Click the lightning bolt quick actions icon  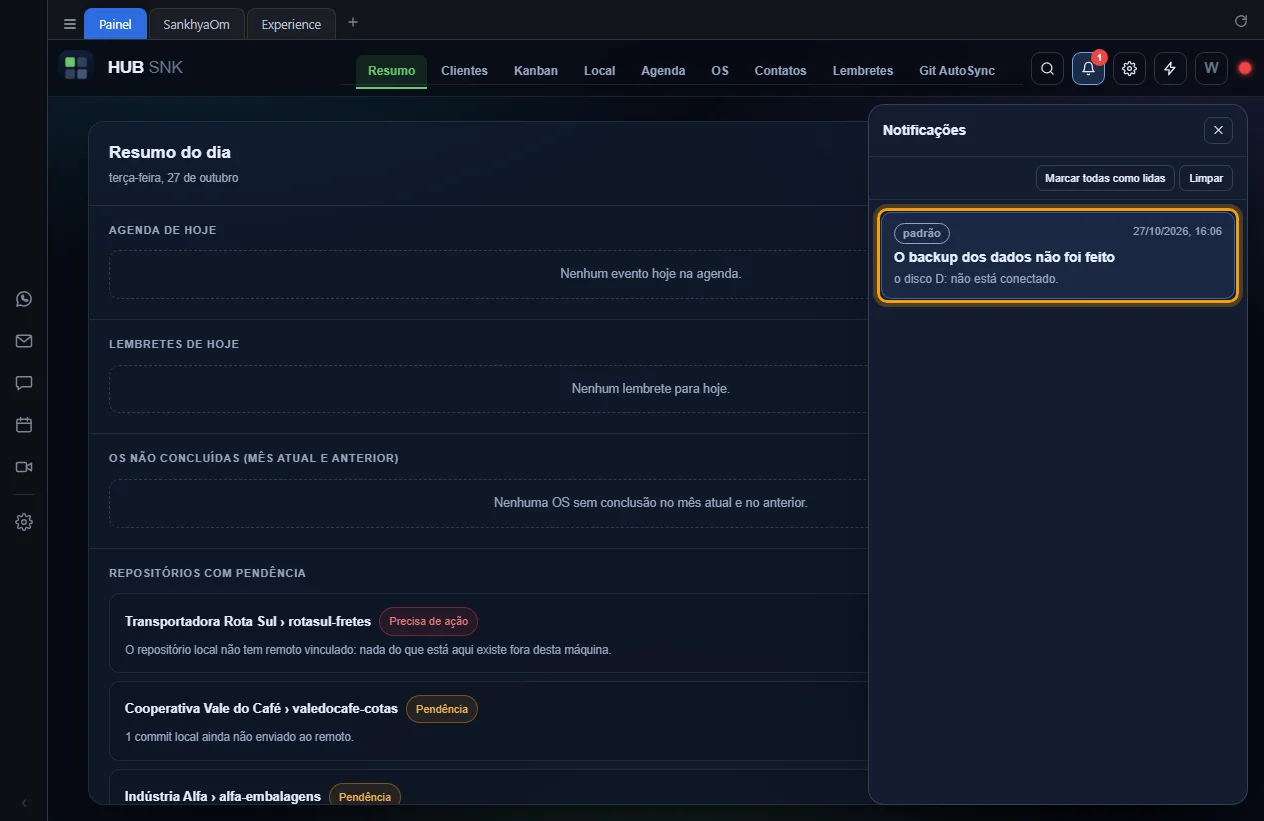[x=1171, y=68]
